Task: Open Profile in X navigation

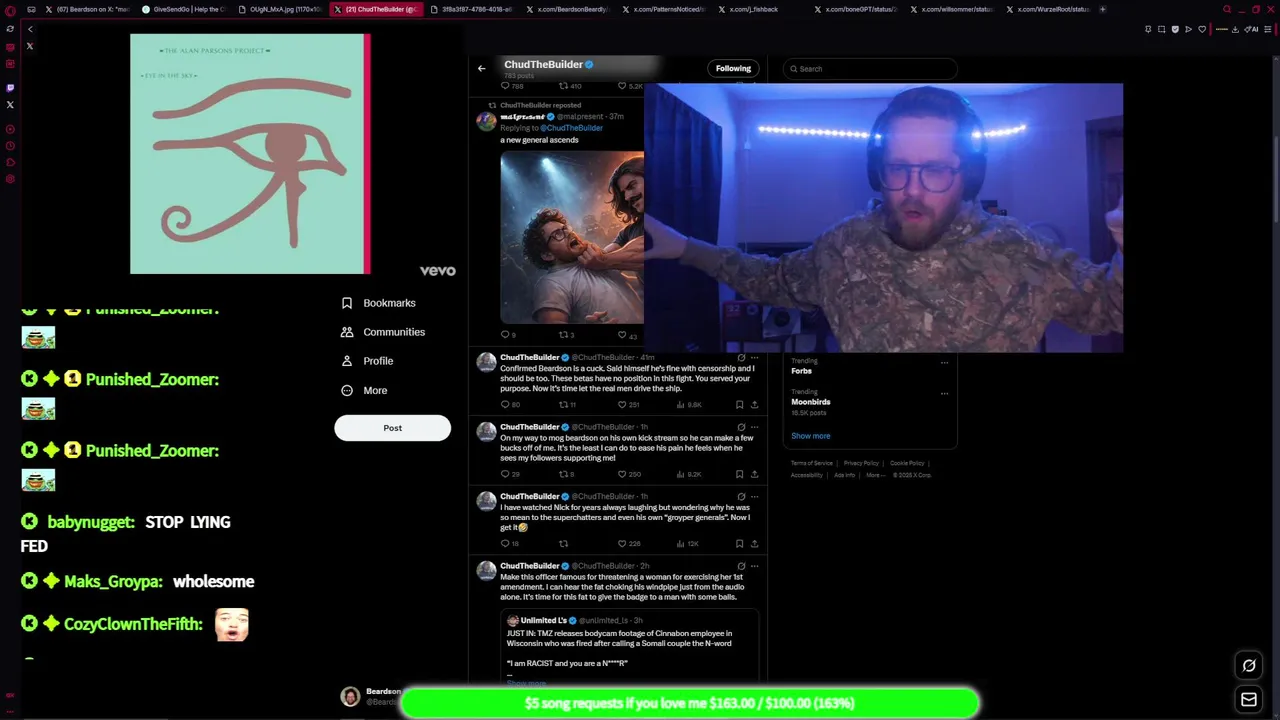Action: pyautogui.click(x=378, y=361)
